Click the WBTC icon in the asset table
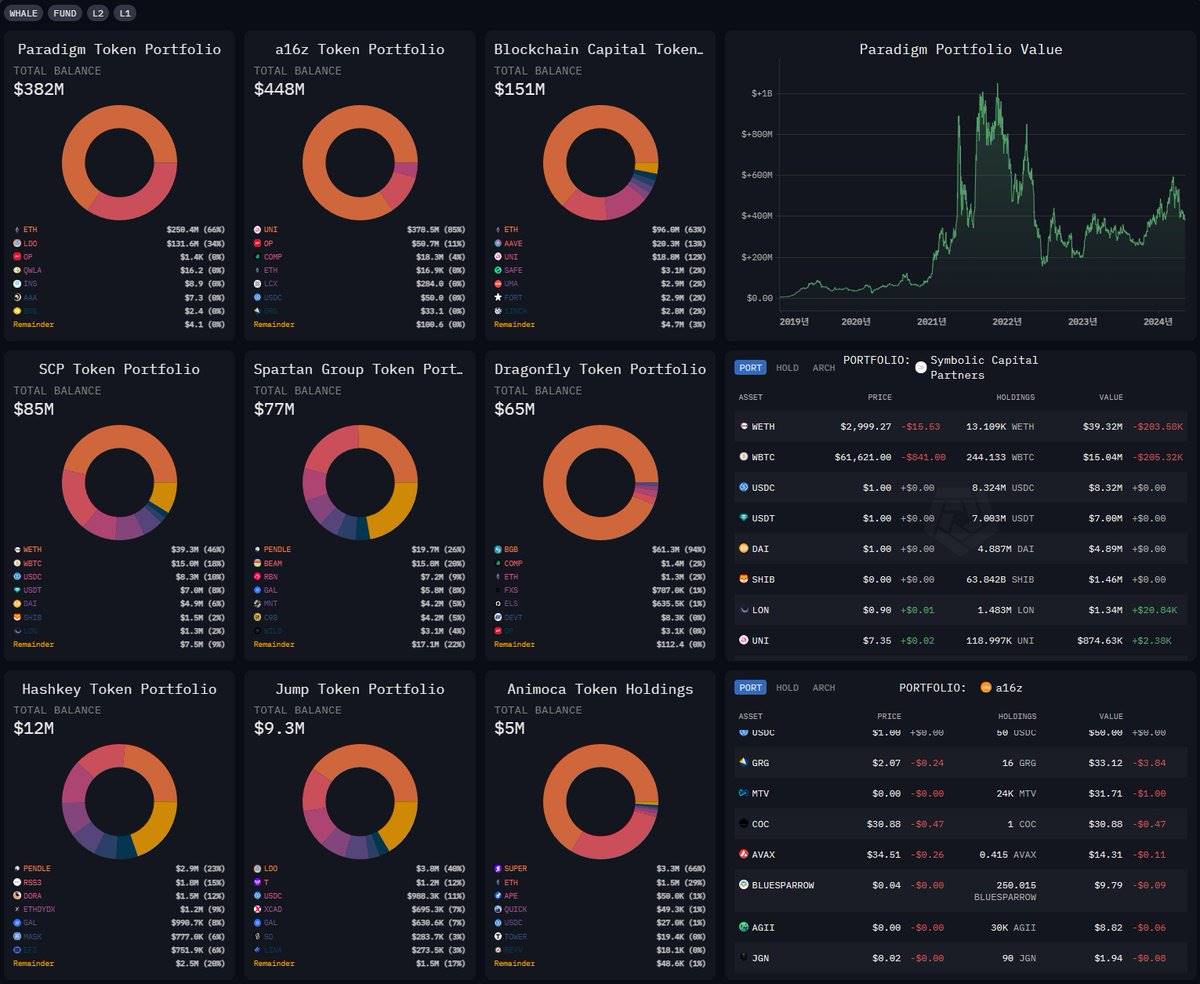The height and width of the screenshot is (984, 1200). 744,457
